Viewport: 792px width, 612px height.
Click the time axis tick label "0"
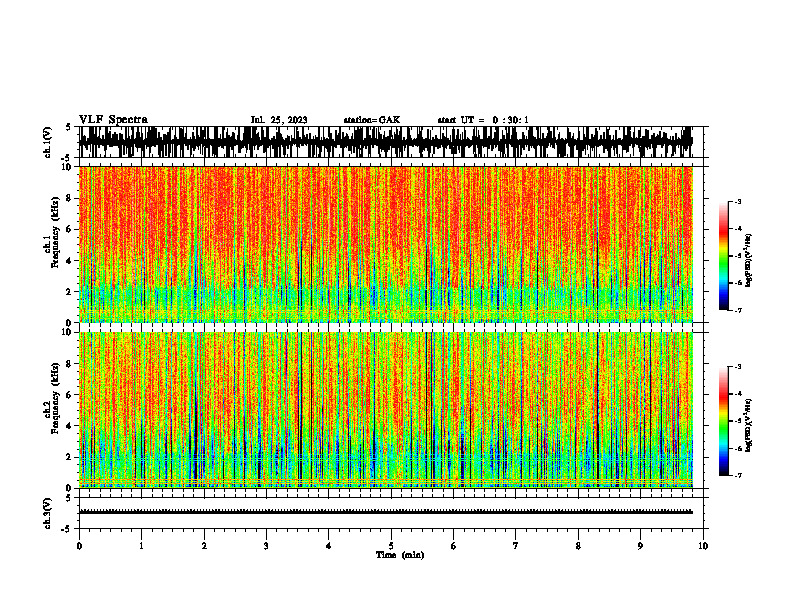pos(79,546)
